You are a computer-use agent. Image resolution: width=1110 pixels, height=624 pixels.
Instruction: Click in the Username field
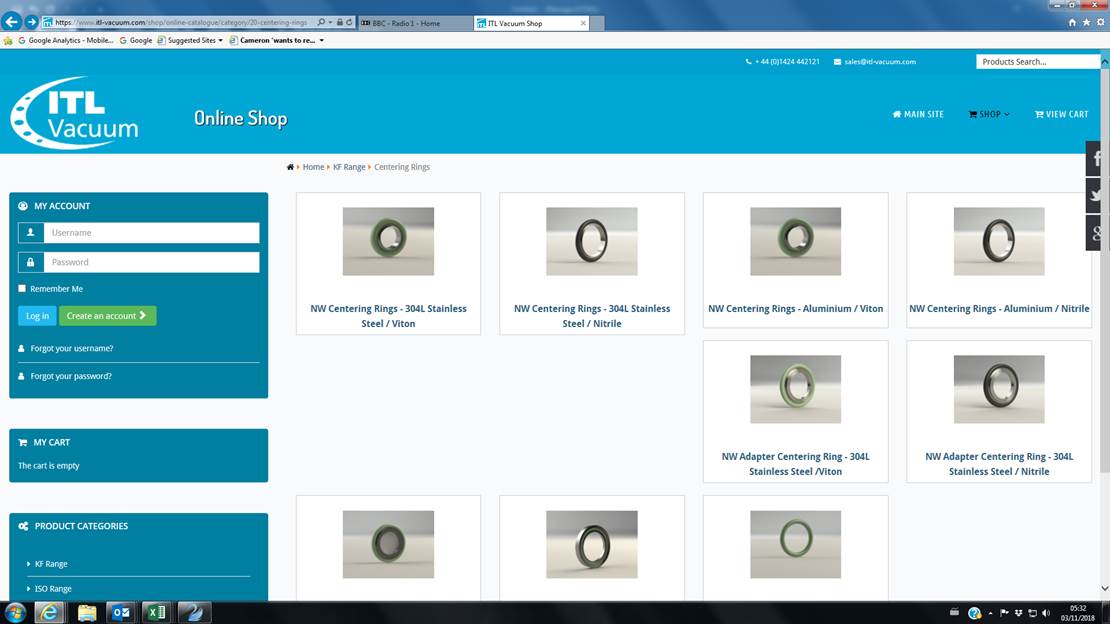[x=151, y=233]
